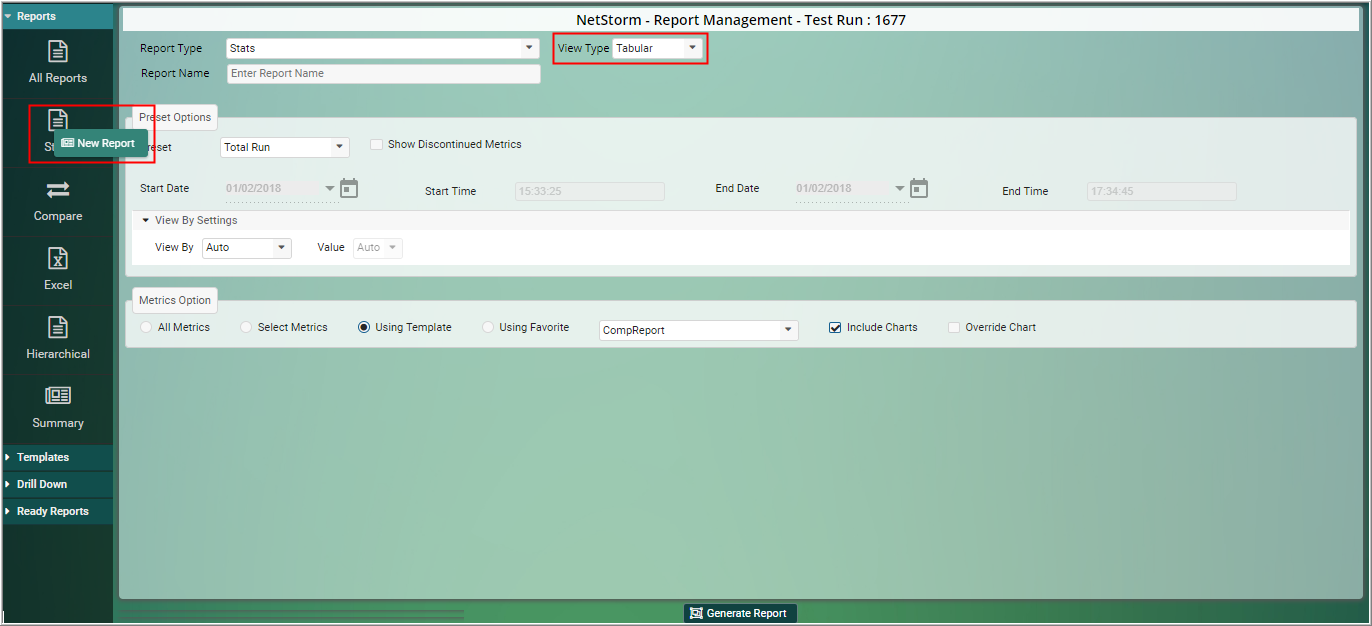This screenshot has width=1372, height=626.
Task: Click the Generate Report button
Action: [741, 613]
